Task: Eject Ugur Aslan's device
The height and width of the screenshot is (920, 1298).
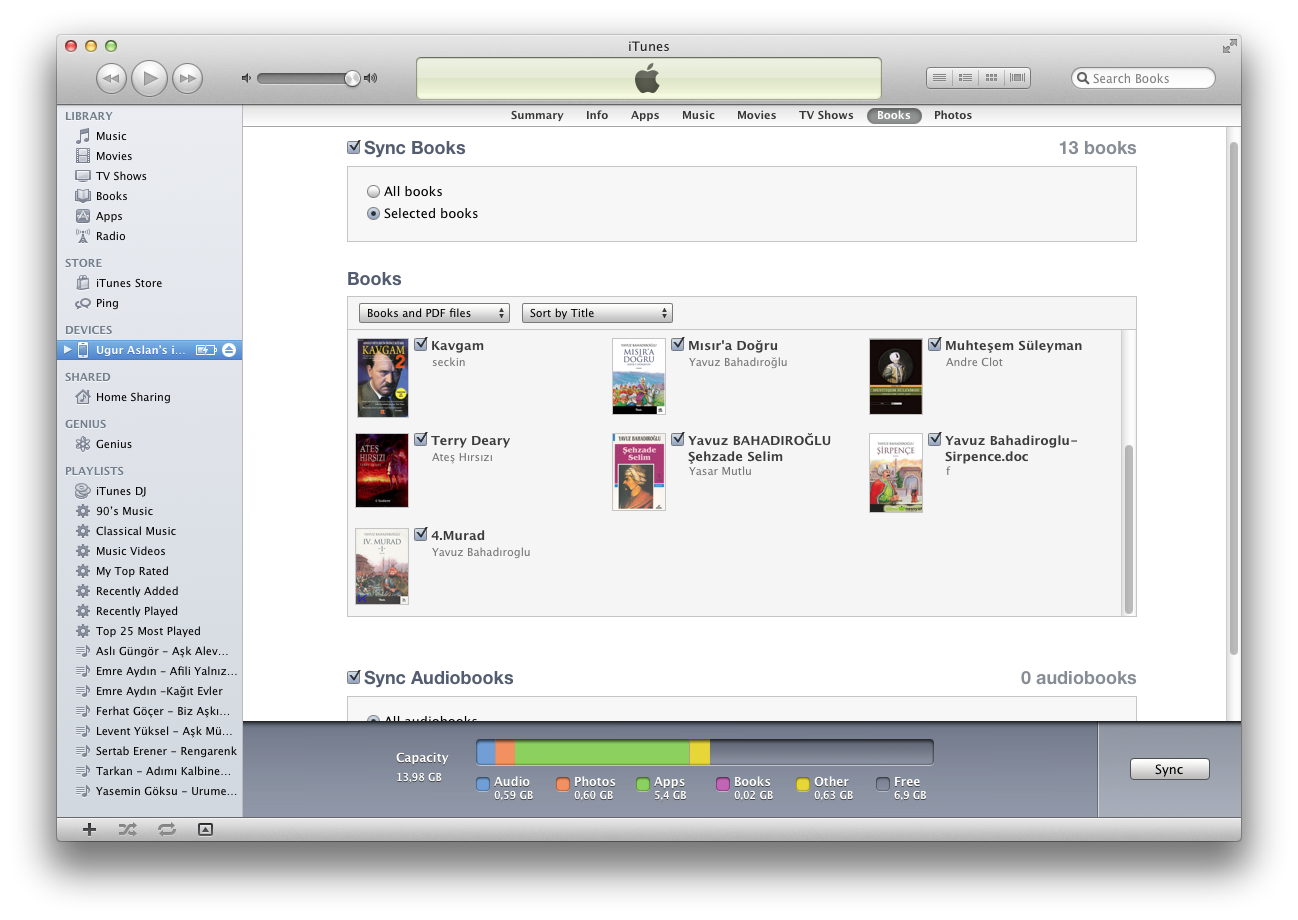Action: 229,350
